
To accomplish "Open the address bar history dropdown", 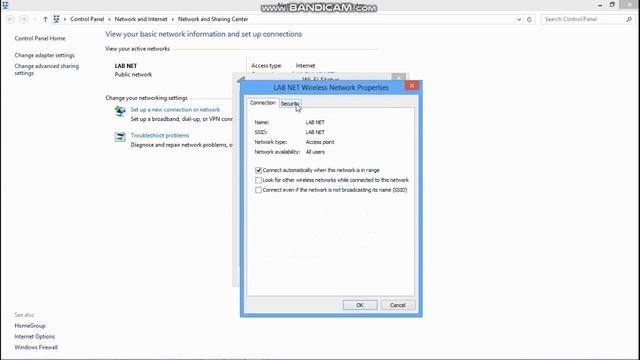I will pyautogui.click(x=519, y=19).
